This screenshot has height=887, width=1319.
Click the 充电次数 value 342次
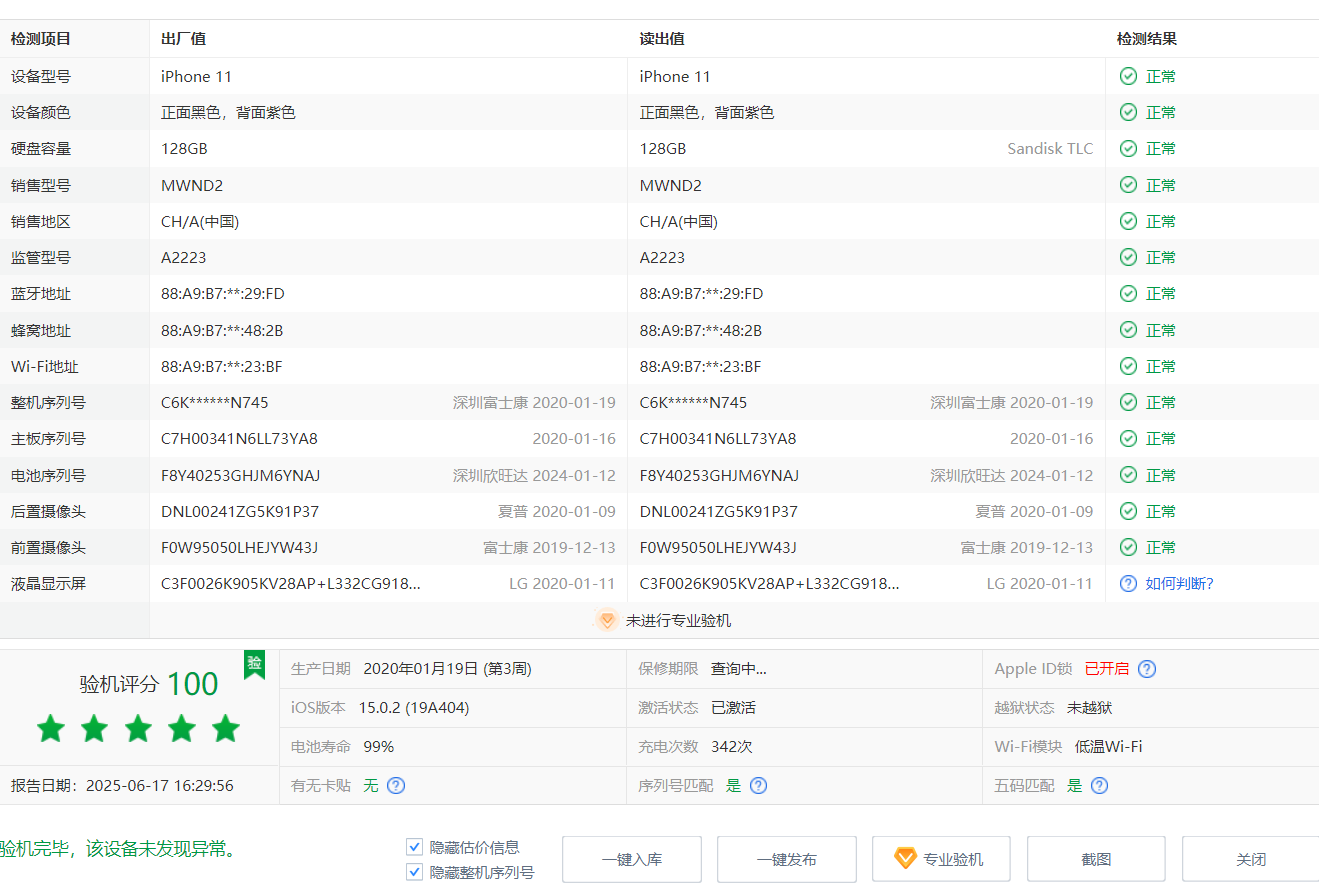tap(732, 746)
